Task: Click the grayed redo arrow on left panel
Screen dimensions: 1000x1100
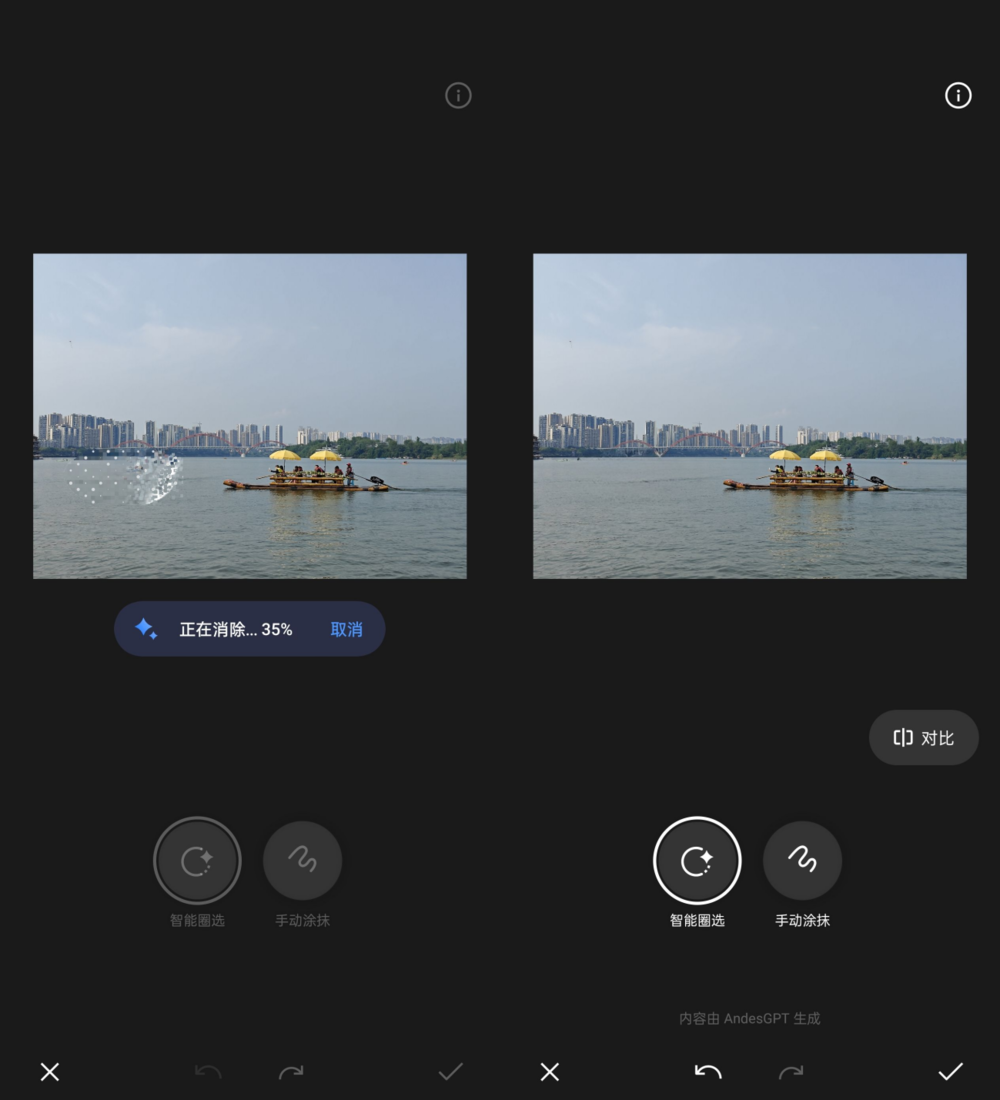Action: (x=290, y=1071)
